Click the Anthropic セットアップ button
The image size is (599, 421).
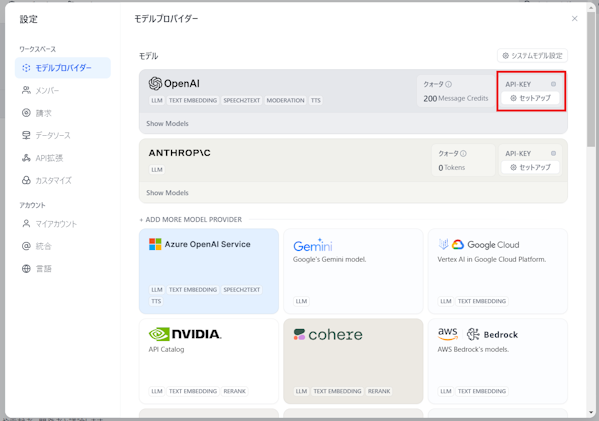tap(531, 167)
